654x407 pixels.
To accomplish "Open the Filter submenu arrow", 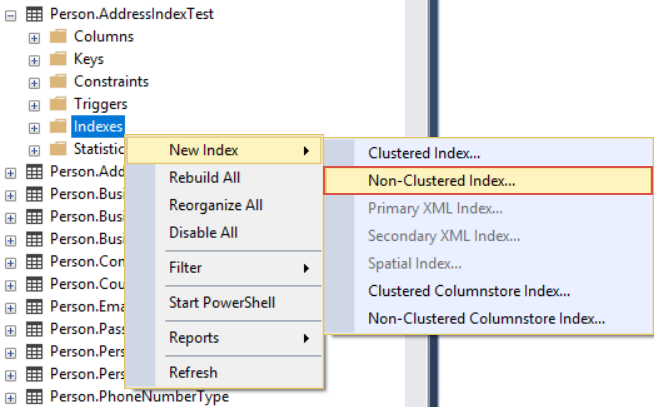I will tap(307, 268).
